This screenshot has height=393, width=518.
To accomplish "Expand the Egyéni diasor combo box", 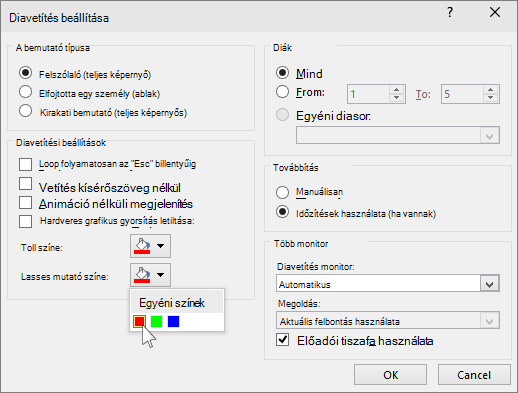I will pyautogui.click(x=489, y=136).
